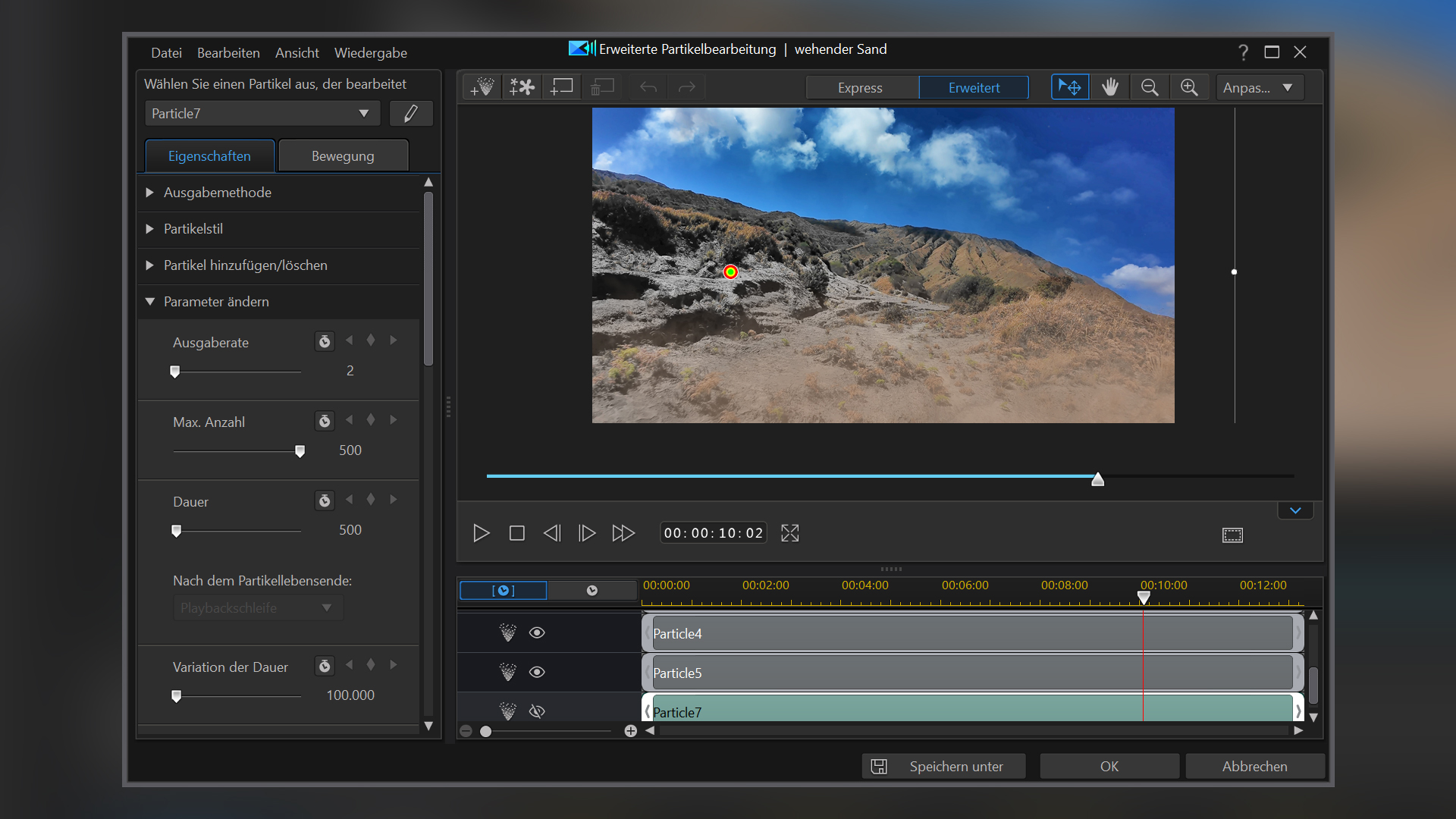The height and width of the screenshot is (819, 1456).
Task: Click the fullscreen preview icon next to timecode
Action: click(790, 533)
